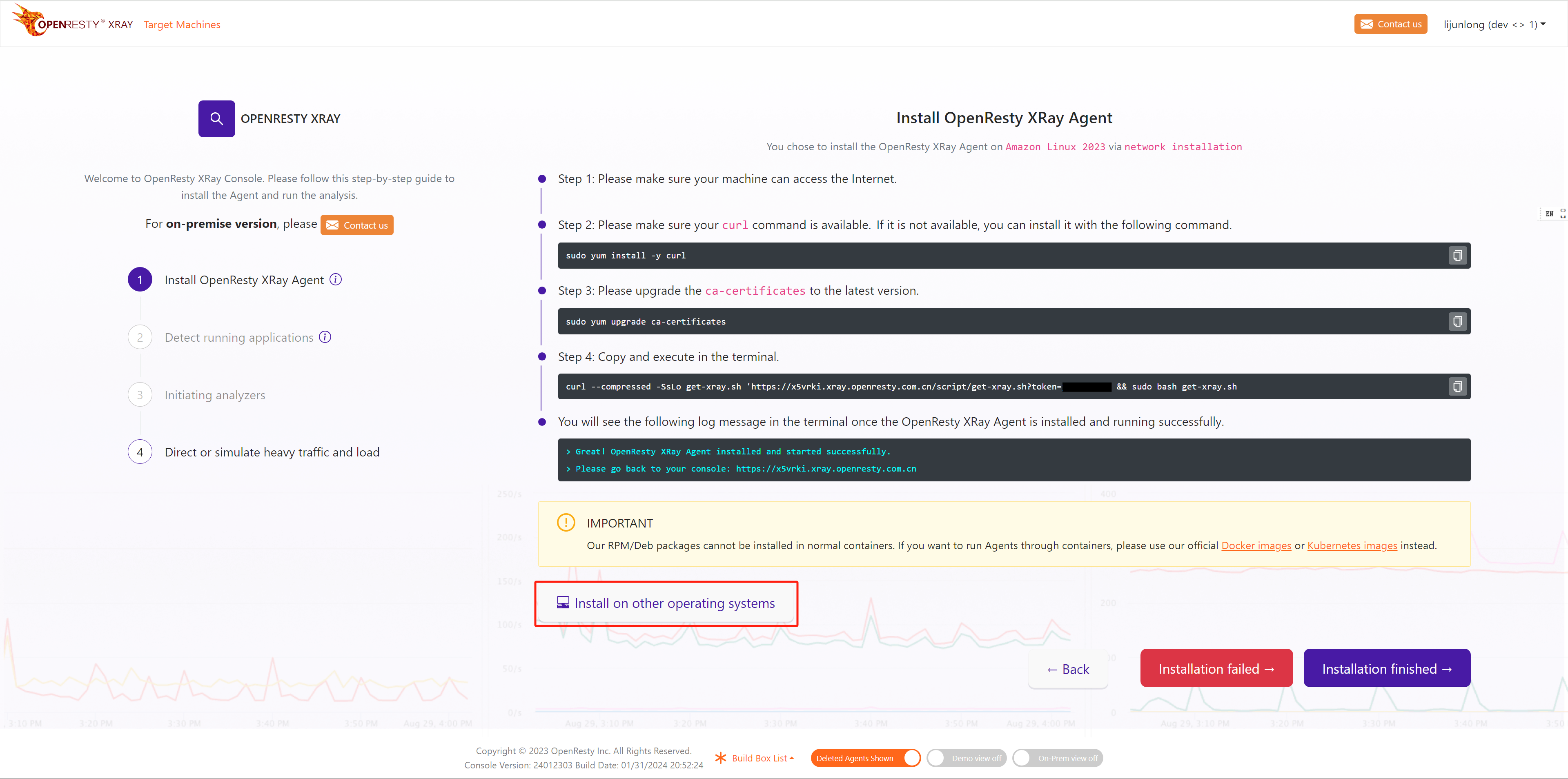This screenshot has width=1568, height=779.
Task: Click the Console Version build date text
Action: tap(584, 765)
